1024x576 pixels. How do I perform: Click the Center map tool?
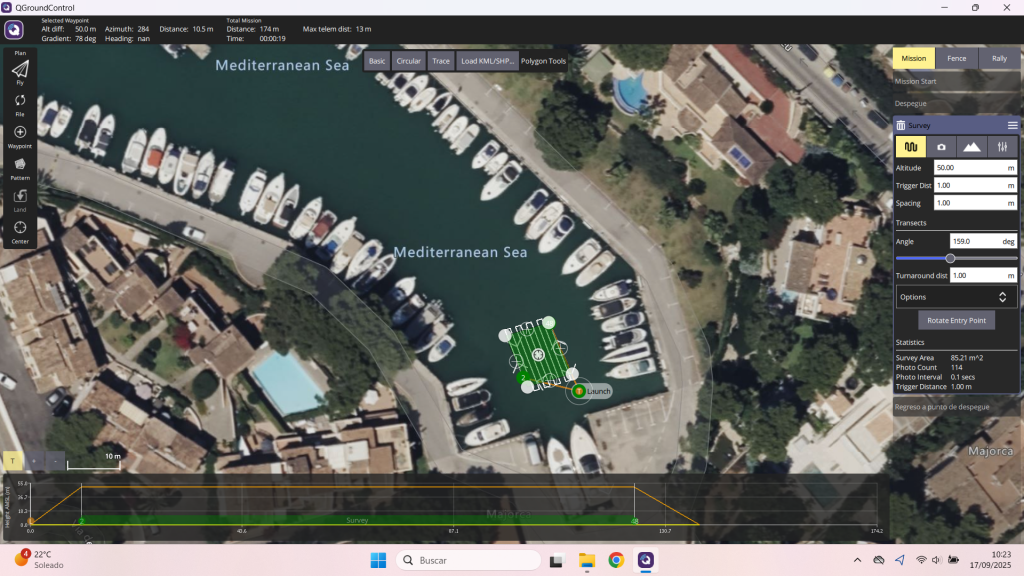20,231
